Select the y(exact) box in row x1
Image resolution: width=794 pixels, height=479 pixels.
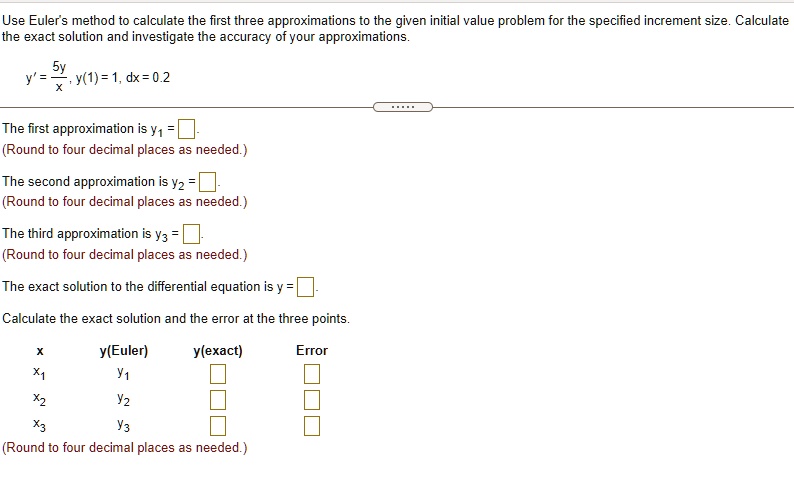218,374
